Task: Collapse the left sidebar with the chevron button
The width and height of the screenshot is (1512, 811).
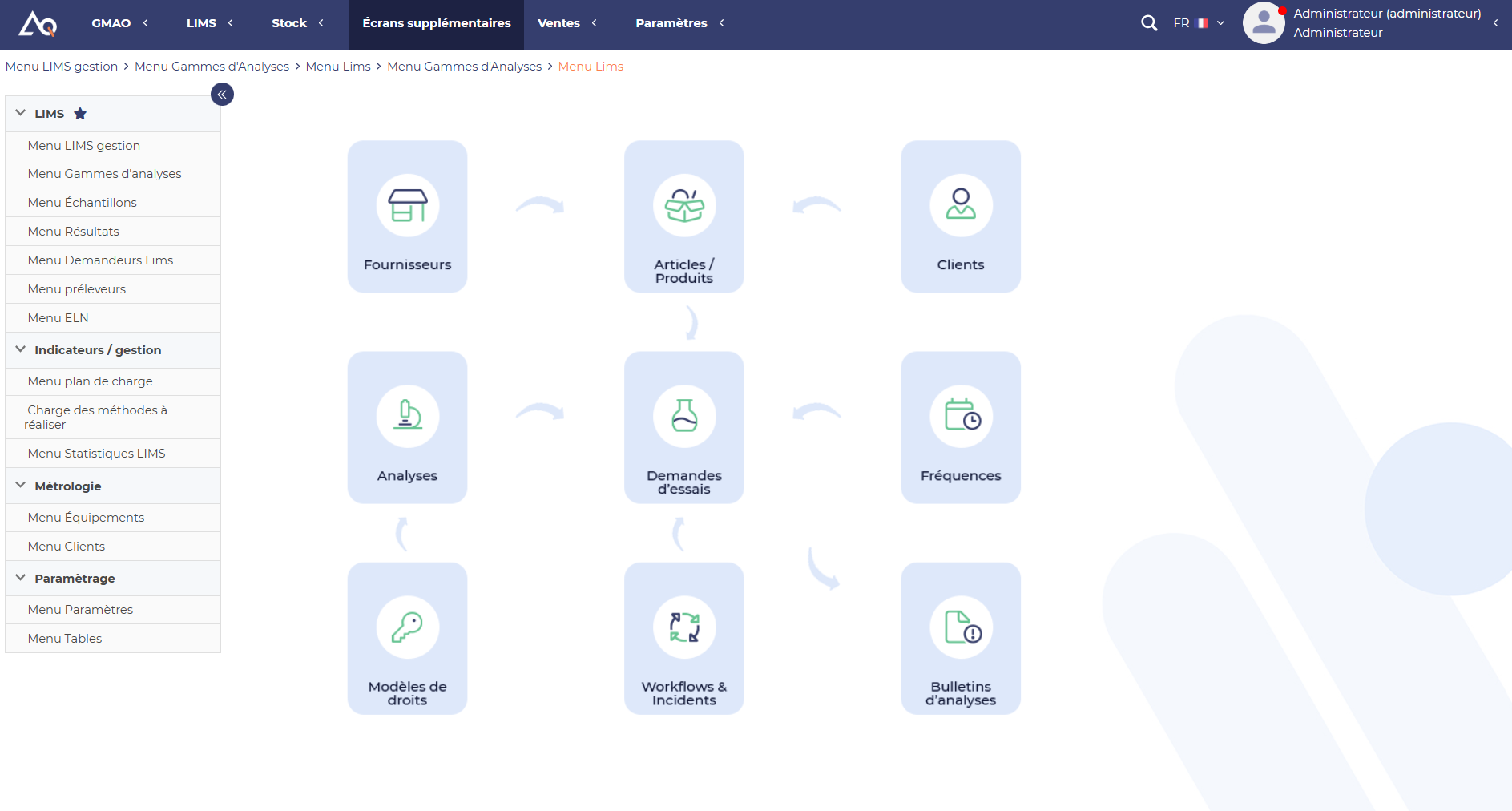Action: pyautogui.click(x=222, y=94)
